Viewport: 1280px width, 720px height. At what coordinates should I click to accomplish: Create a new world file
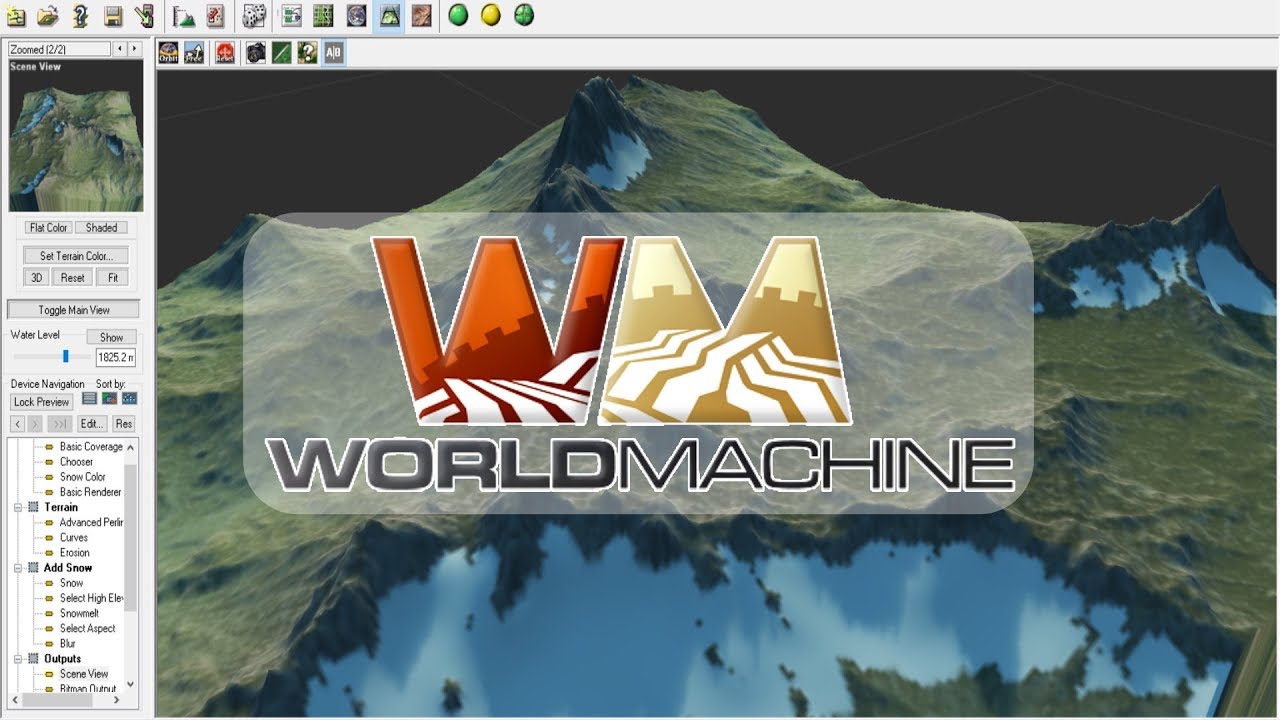pyautogui.click(x=15, y=15)
